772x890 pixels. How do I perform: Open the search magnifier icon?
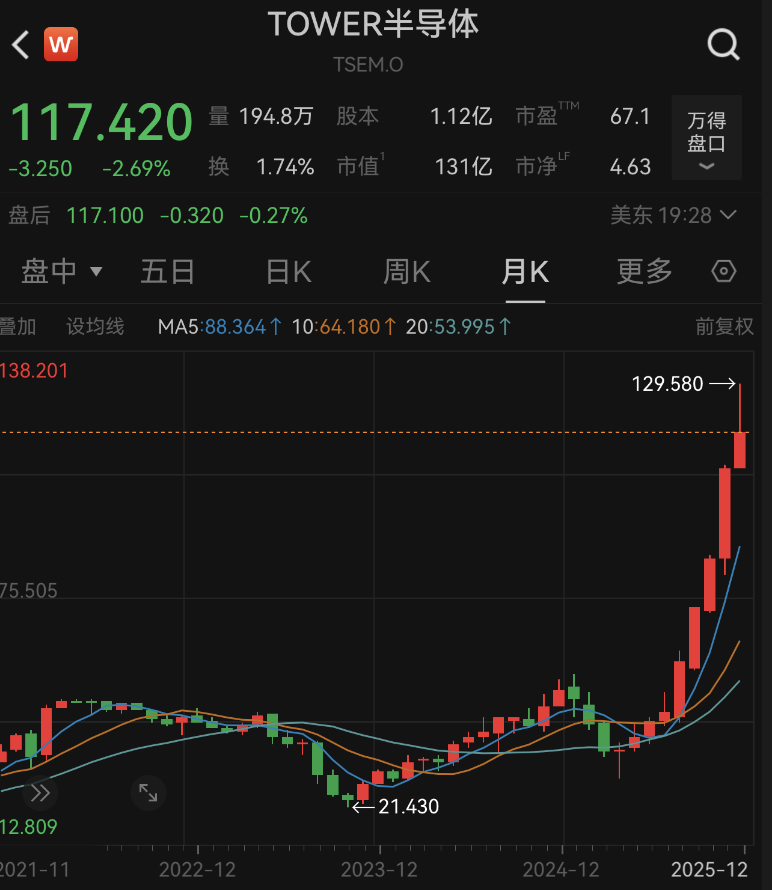tap(722, 44)
